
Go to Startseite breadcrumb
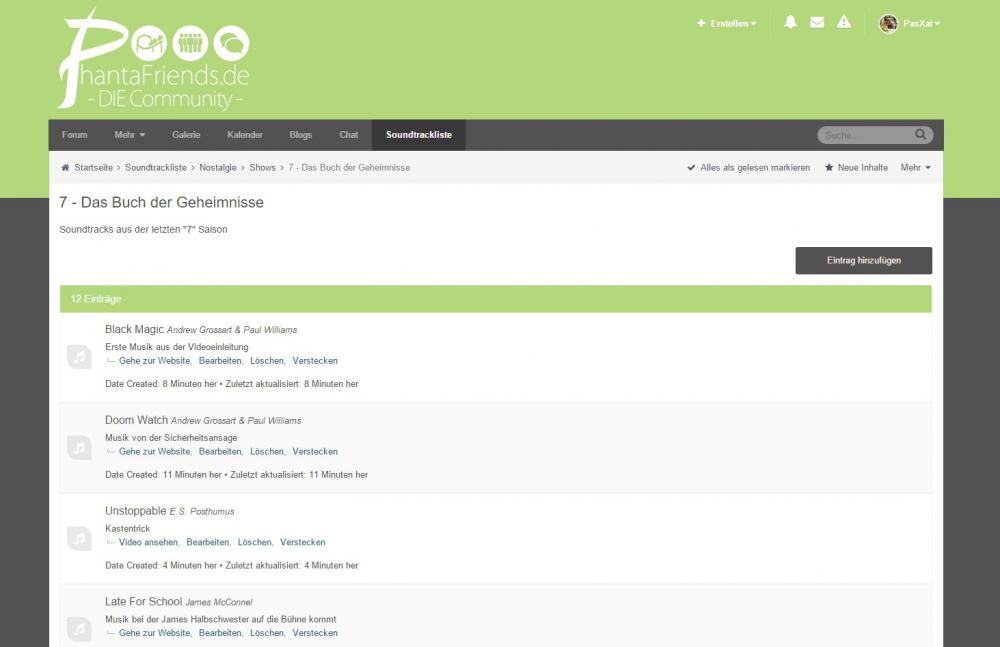[x=93, y=168]
